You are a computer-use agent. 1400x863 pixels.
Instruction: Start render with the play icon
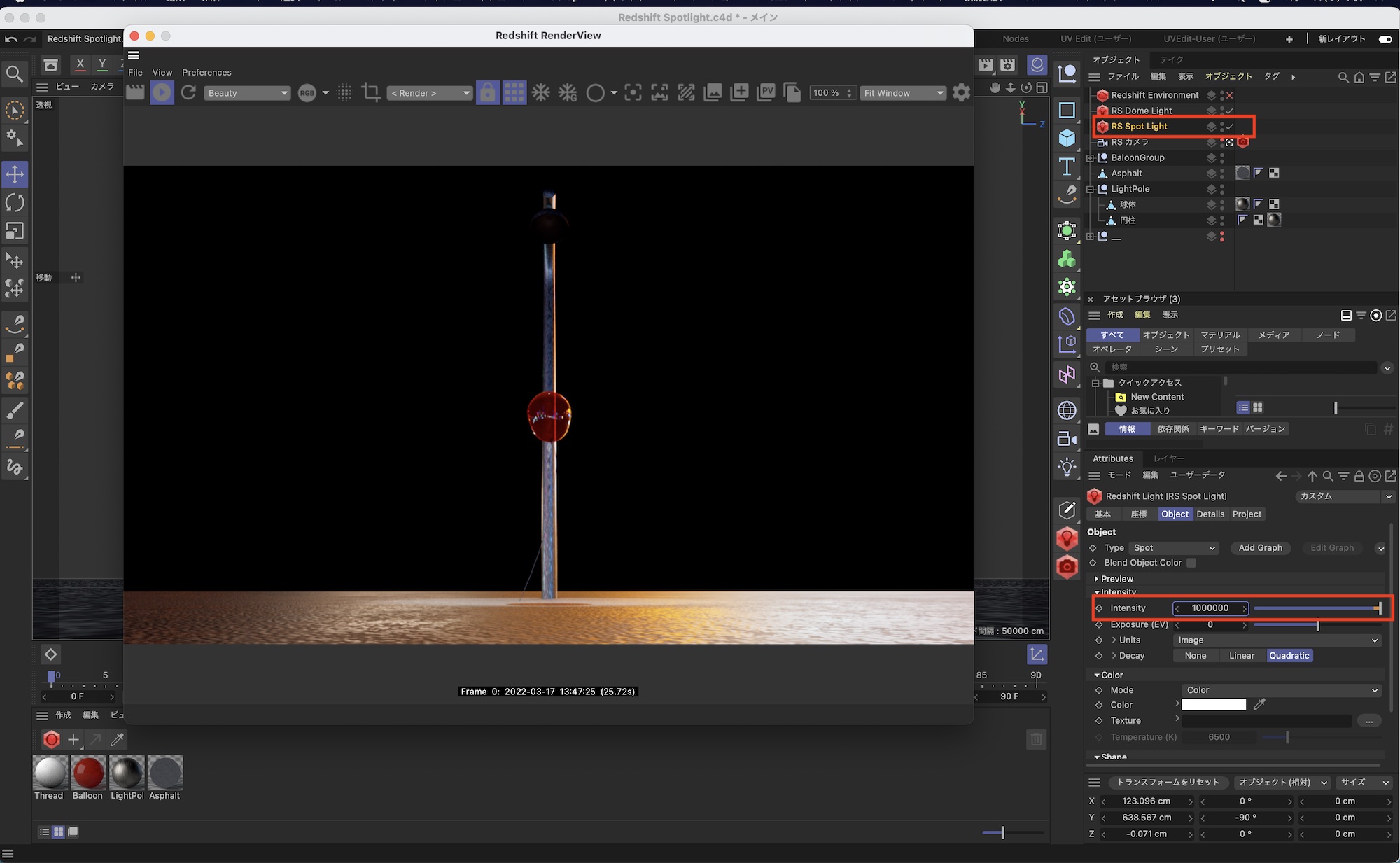pyautogui.click(x=162, y=92)
